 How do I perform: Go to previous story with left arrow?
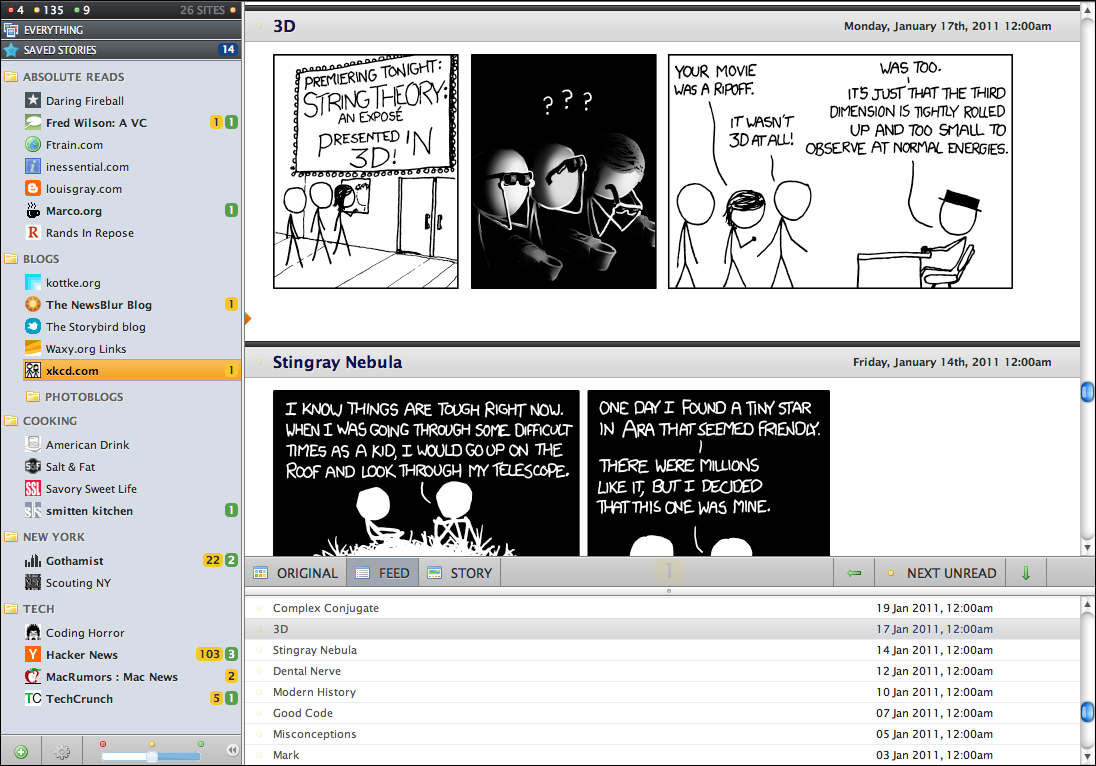click(853, 573)
